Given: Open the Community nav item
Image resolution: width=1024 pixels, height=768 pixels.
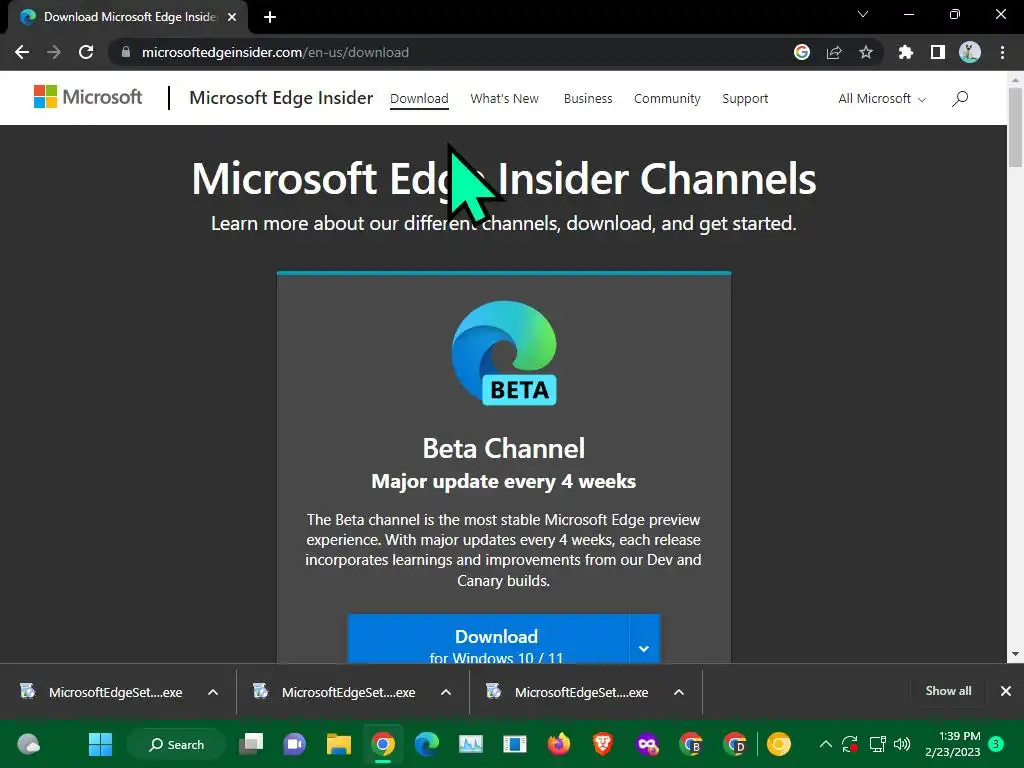Looking at the screenshot, I should (x=667, y=99).
